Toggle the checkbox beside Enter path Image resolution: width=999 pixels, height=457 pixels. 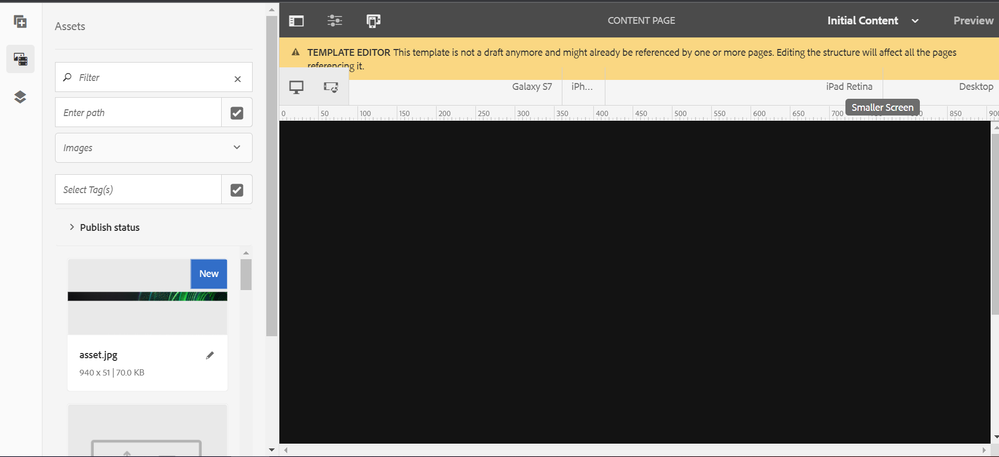click(237, 113)
